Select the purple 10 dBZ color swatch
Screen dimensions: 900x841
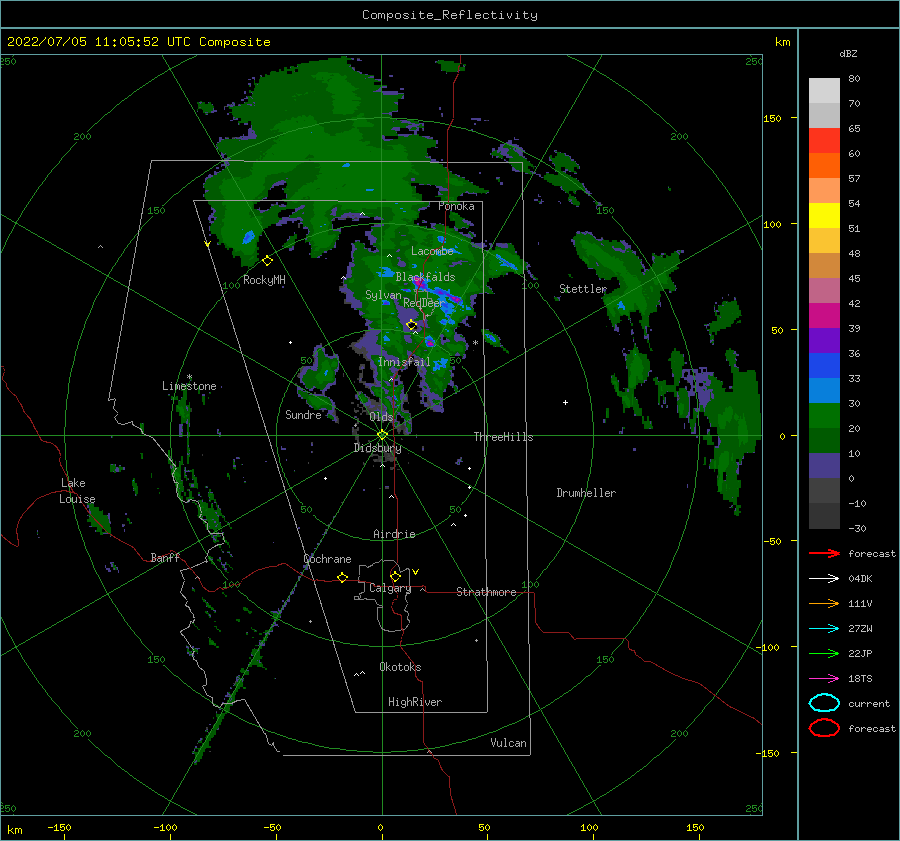(x=824, y=465)
